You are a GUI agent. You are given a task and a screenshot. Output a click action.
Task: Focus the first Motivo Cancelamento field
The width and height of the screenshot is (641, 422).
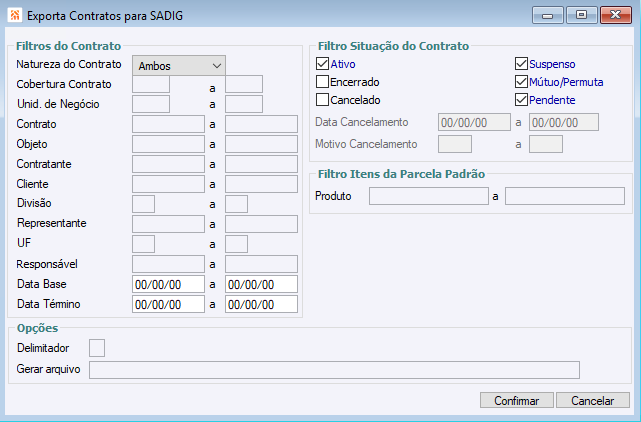(455, 144)
